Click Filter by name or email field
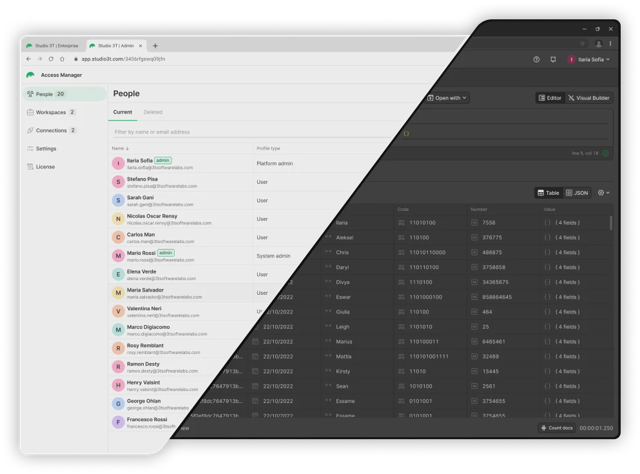 coord(253,132)
